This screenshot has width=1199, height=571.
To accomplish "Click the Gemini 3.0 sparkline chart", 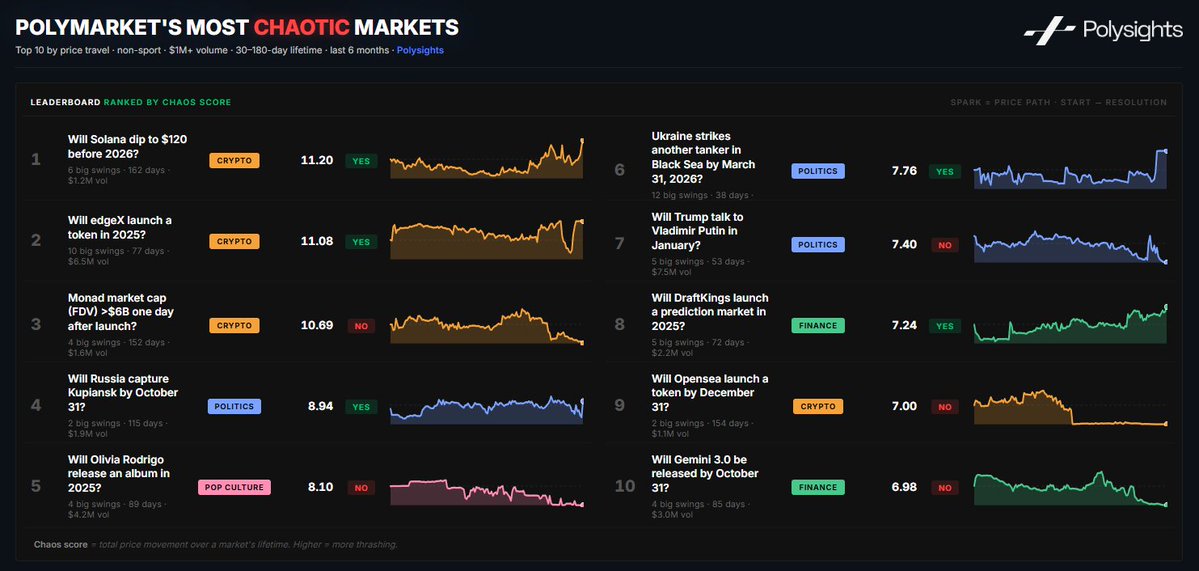I will (1071, 488).
